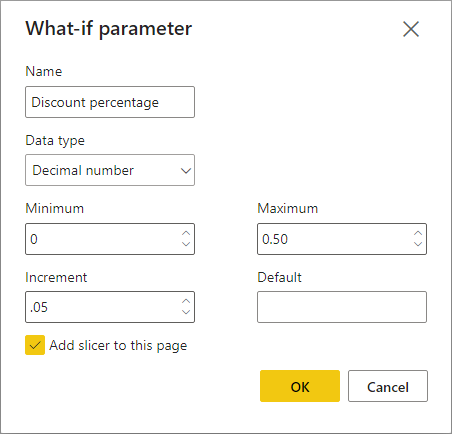Click the Data type dropdown chevron arrow

click(186, 171)
